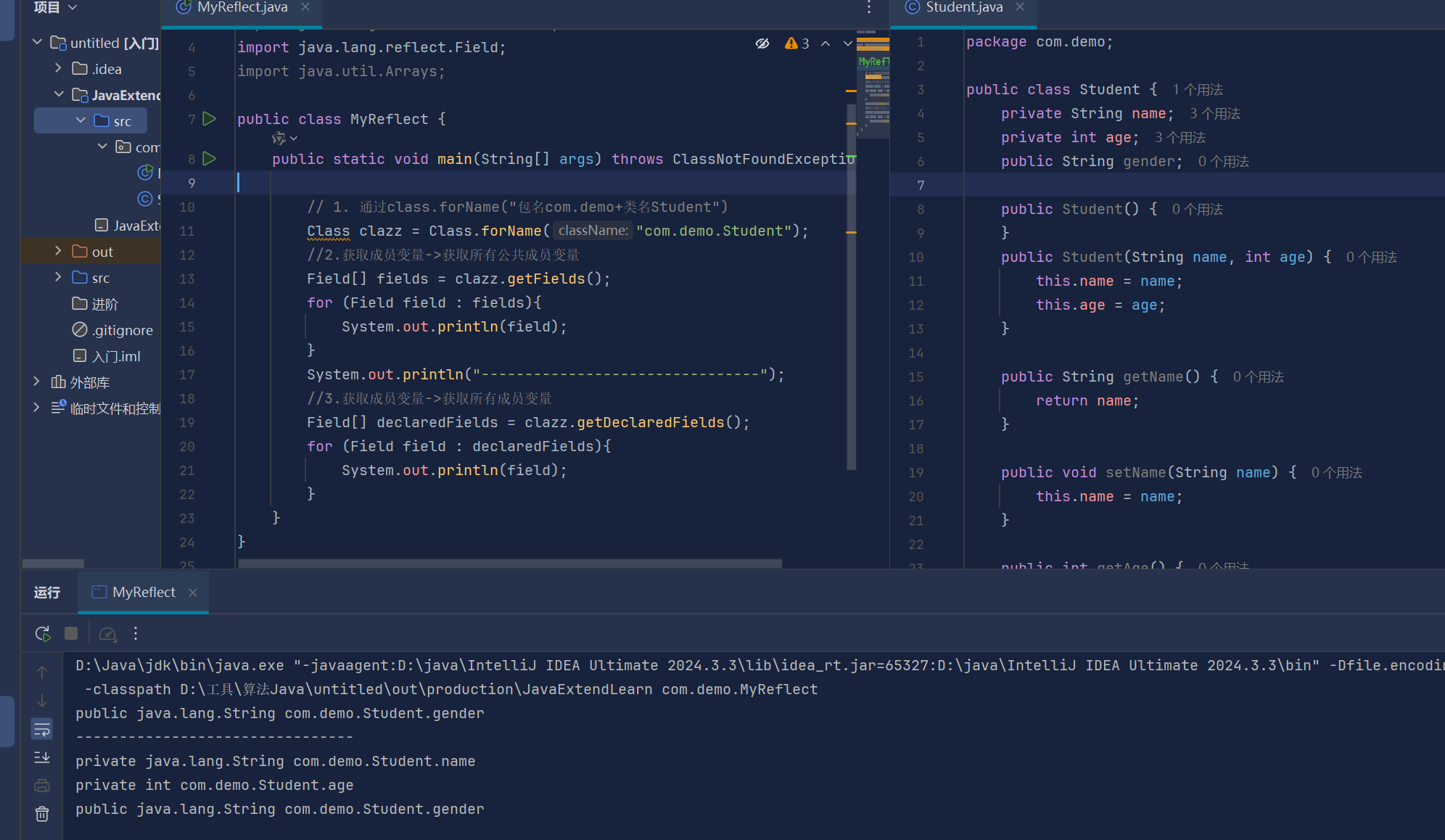Click editor horizontal scrollbar of MyReflect
Viewport: 1445px width, 840px height.
pyautogui.click(x=510, y=563)
